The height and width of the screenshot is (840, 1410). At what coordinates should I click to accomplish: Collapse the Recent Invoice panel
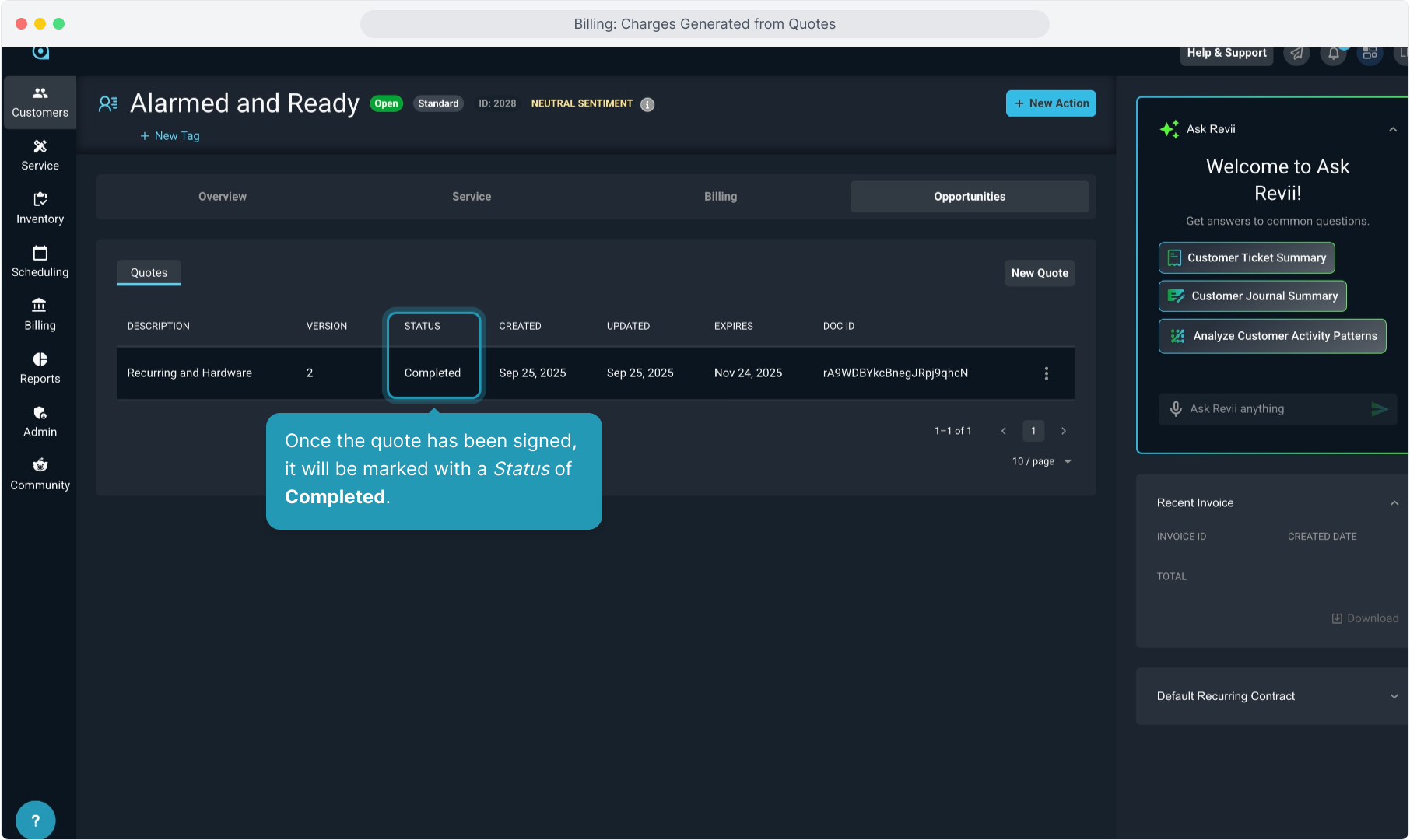[x=1394, y=503]
